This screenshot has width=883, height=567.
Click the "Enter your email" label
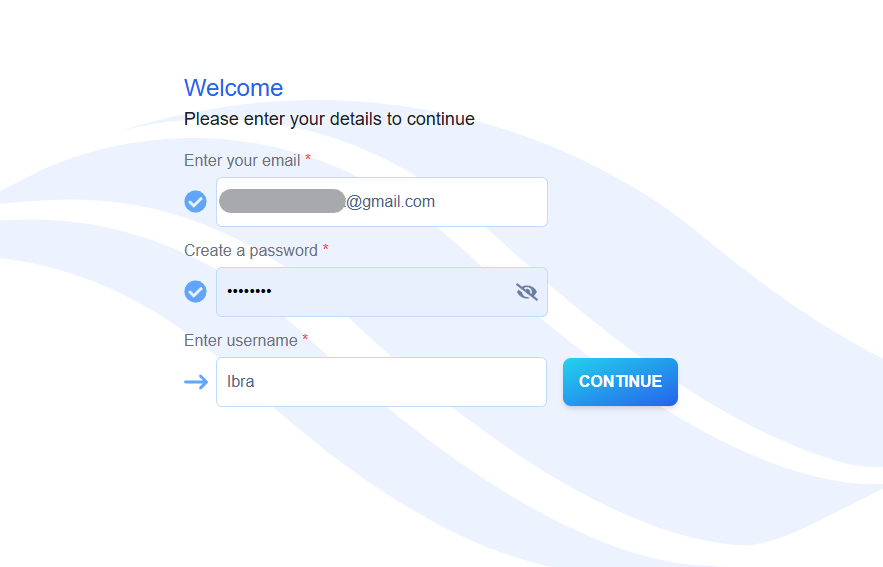pyautogui.click(x=242, y=160)
